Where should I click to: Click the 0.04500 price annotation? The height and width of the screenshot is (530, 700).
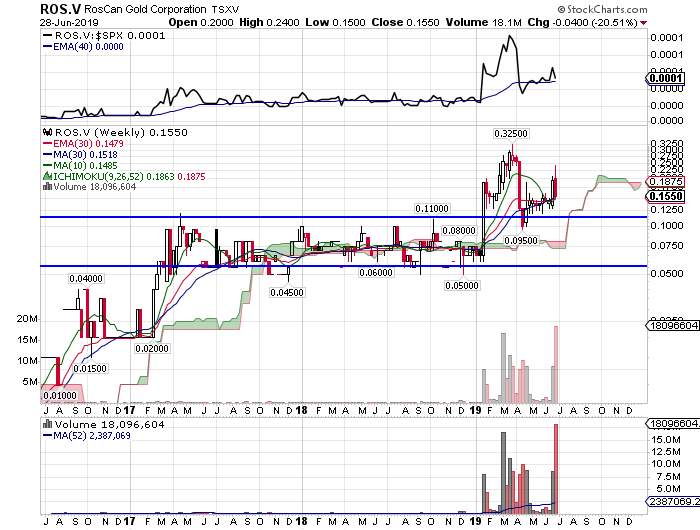(287, 292)
